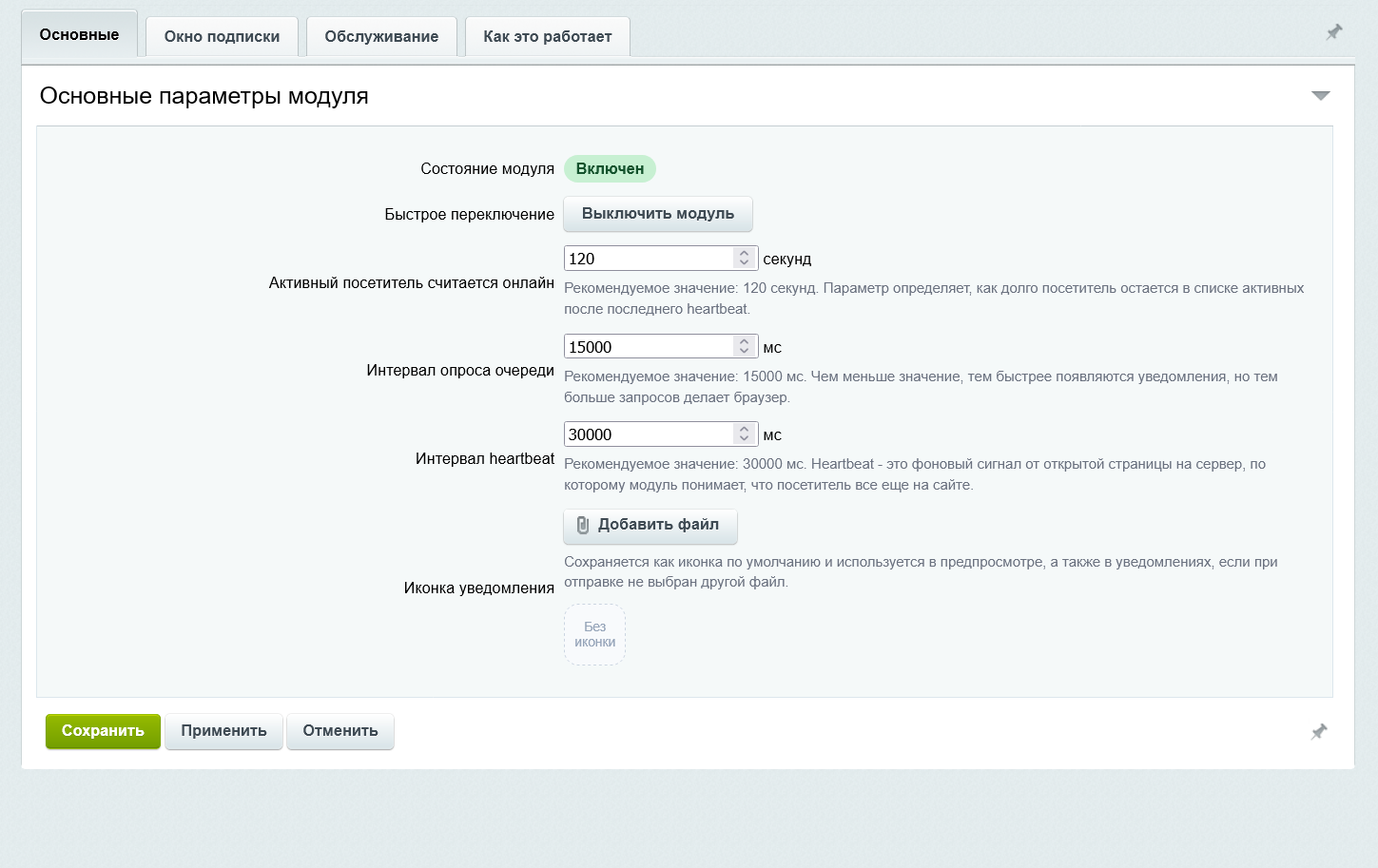Screen dimensions: 1378x868
Task: Decrease the 120 seconds value with the down arrow
Action: coord(745,263)
